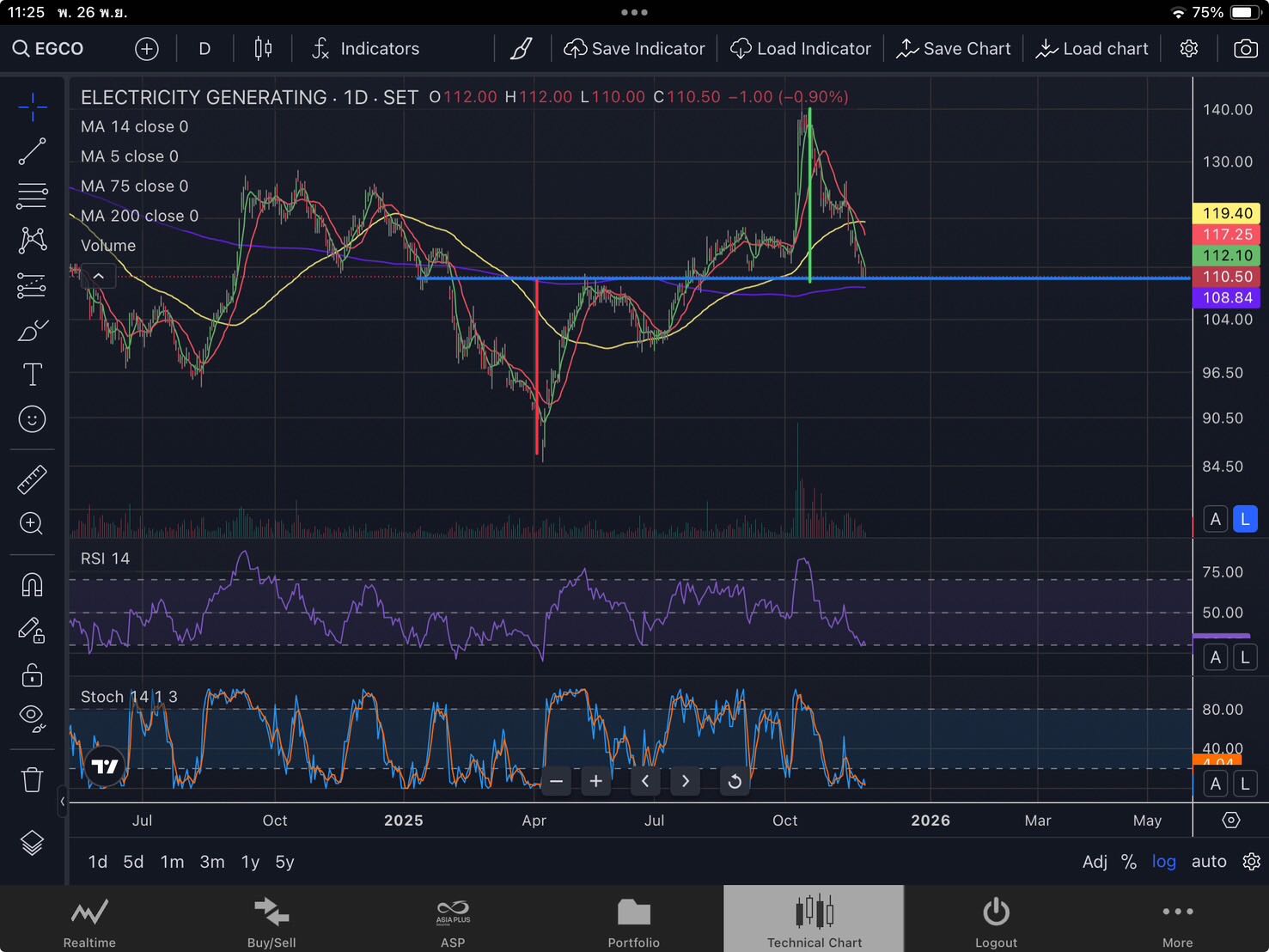This screenshot has width=1269, height=952.
Task: Open the Portfolio tab
Action: (634, 919)
